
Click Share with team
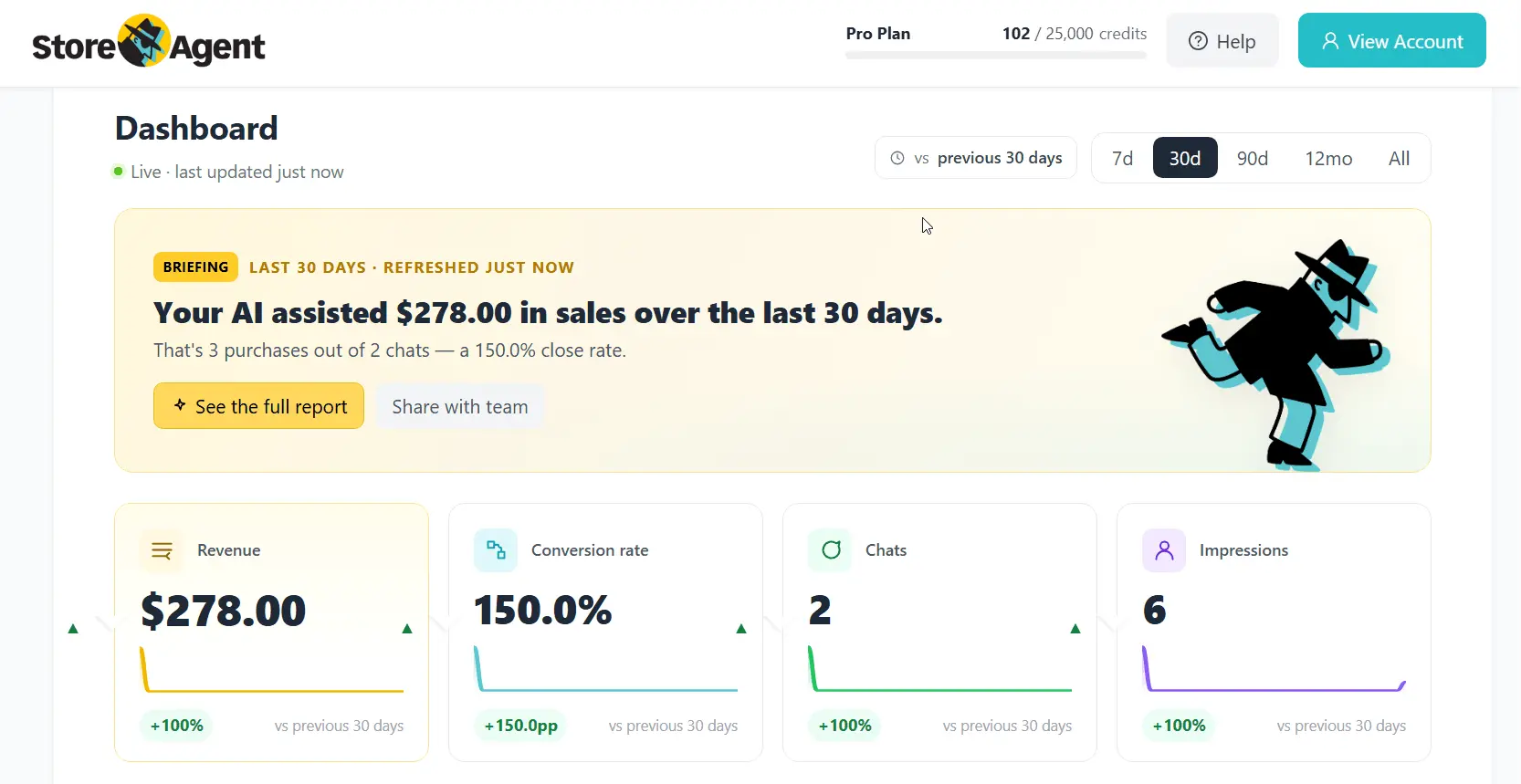click(x=460, y=406)
